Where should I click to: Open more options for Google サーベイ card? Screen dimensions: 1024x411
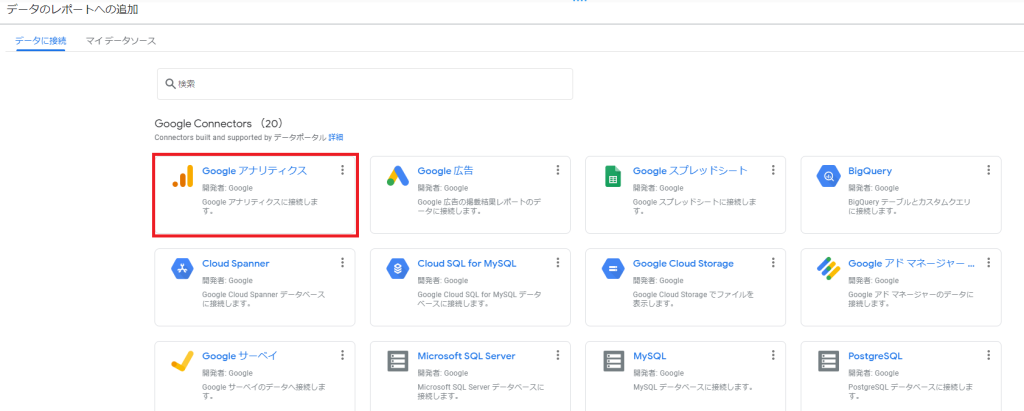point(342,355)
